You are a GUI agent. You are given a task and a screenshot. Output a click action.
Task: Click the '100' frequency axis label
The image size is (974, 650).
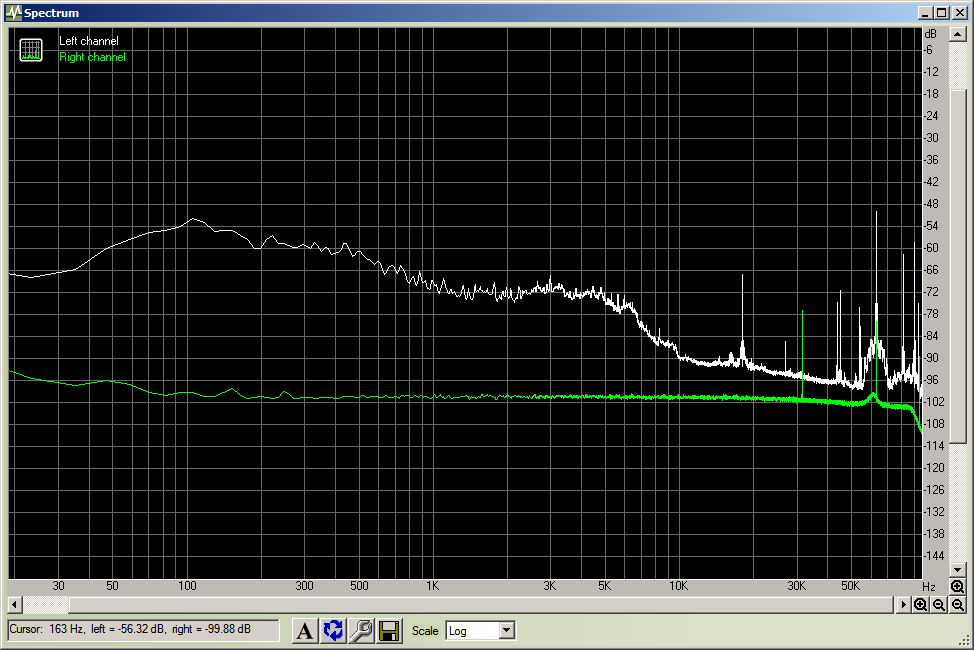187,586
